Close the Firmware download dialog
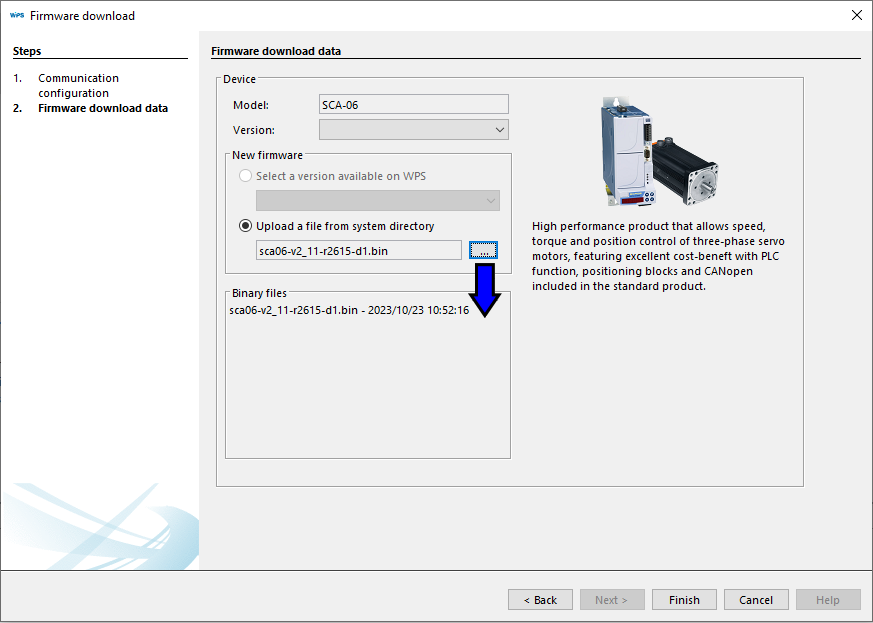The image size is (873, 623). (856, 15)
